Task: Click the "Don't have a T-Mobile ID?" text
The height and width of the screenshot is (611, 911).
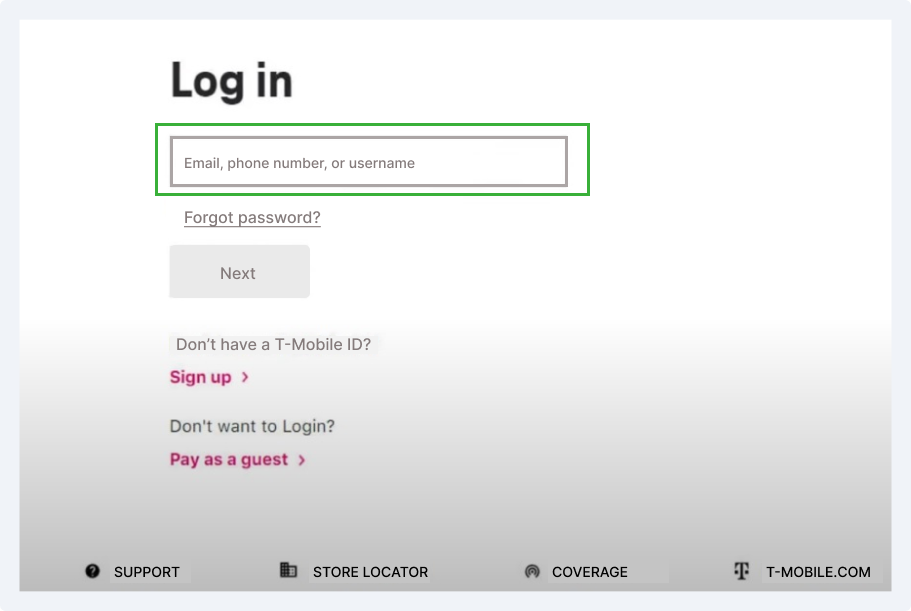Action: [273, 344]
